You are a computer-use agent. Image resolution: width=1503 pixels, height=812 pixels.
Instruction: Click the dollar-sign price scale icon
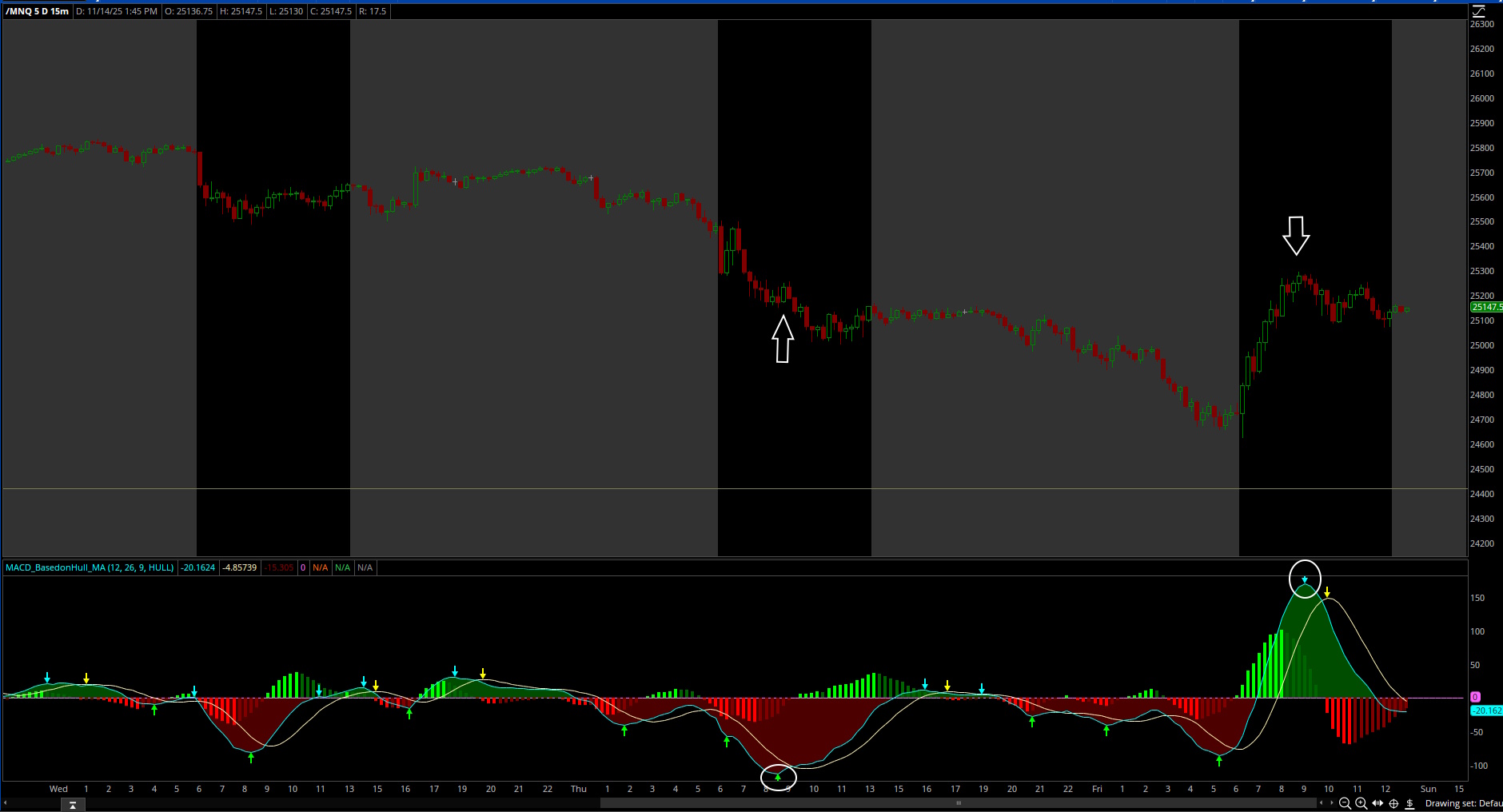(x=1409, y=803)
